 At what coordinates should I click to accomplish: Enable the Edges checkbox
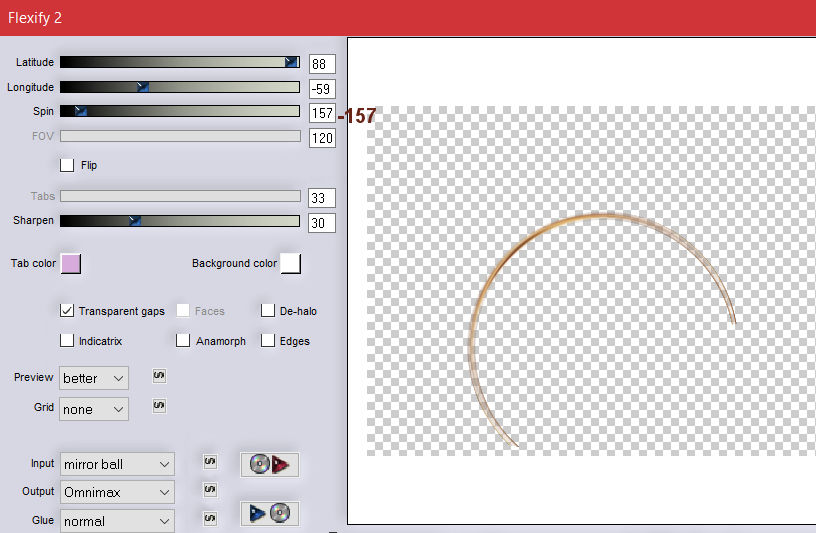(267, 341)
